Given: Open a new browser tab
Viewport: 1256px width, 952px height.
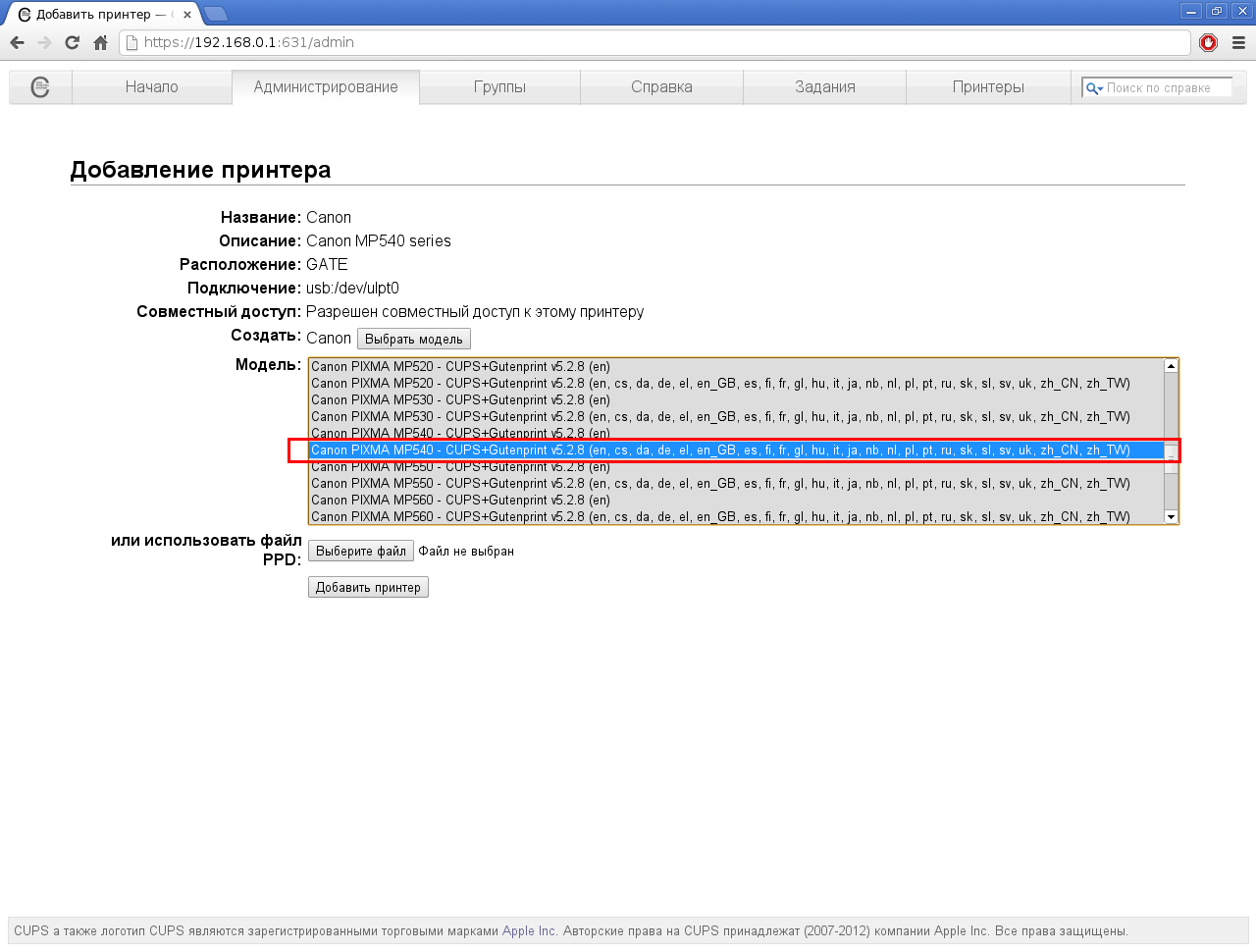Looking at the screenshot, I should point(215,14).
